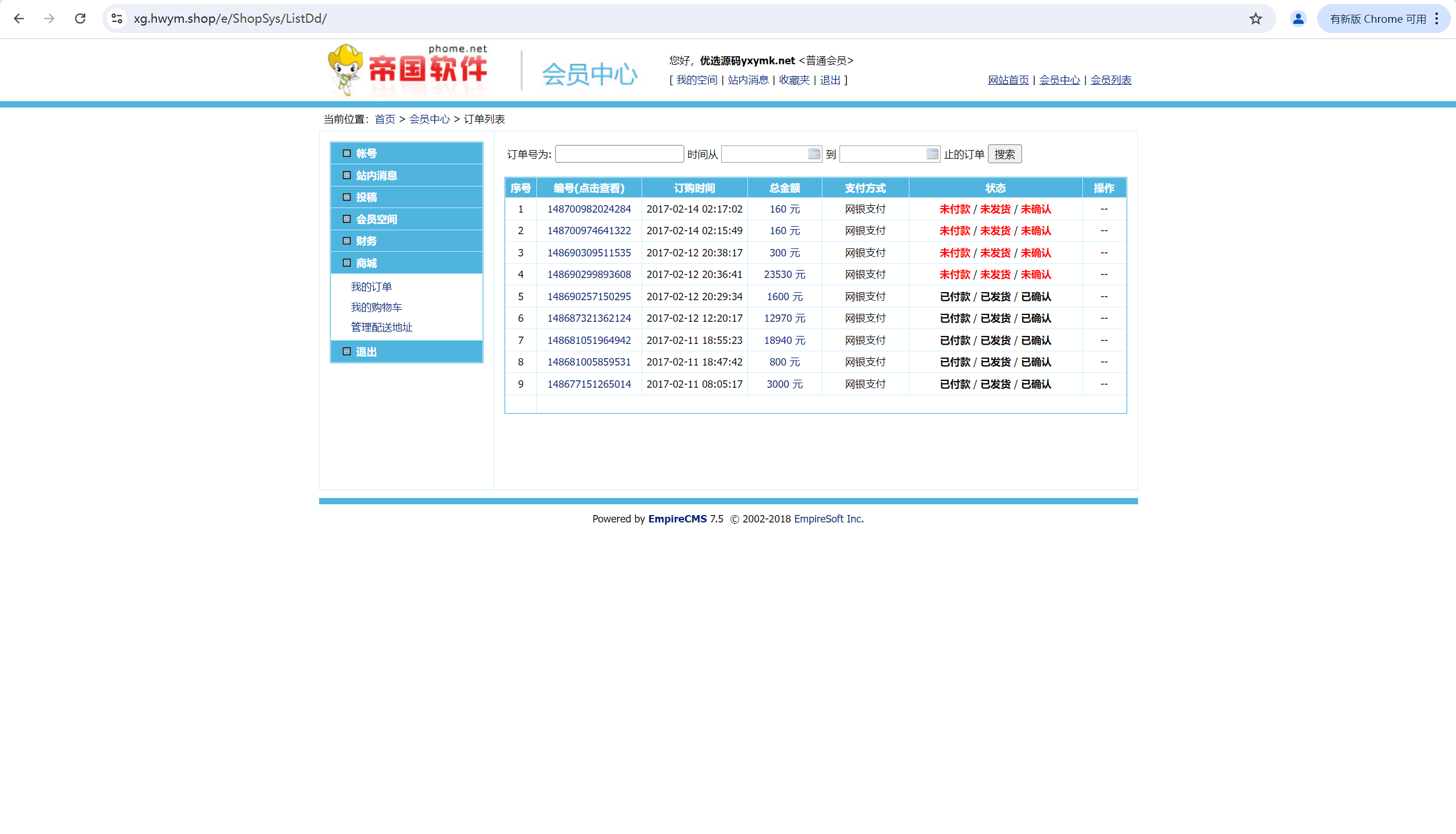1456x834 pixels.
Task: Go to 网站首页 link
Action: (1008, 80)
